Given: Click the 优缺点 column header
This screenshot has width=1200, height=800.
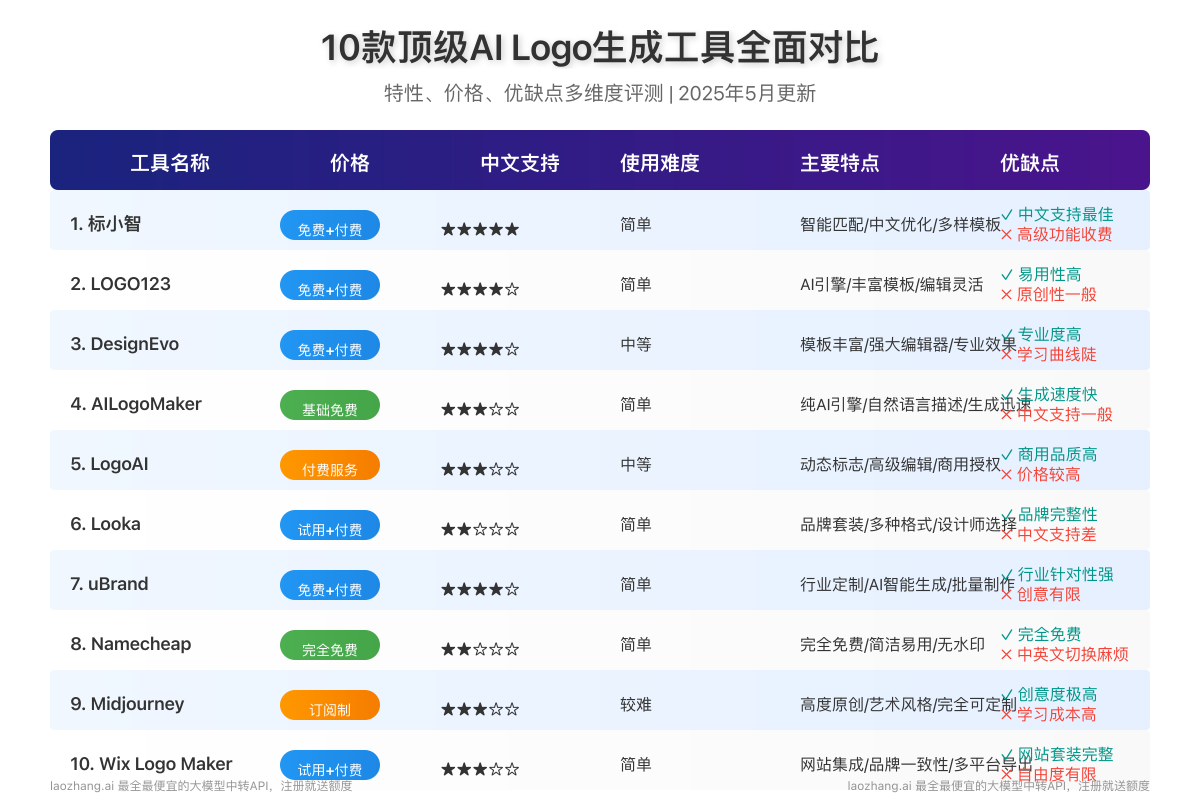Looking at the screenshot, I should click(x=1030, y=163).
